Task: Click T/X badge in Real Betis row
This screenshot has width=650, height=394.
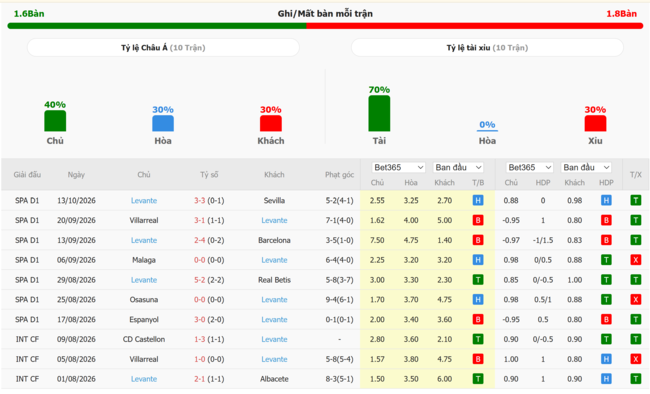Action: click(x=635, y=280)
